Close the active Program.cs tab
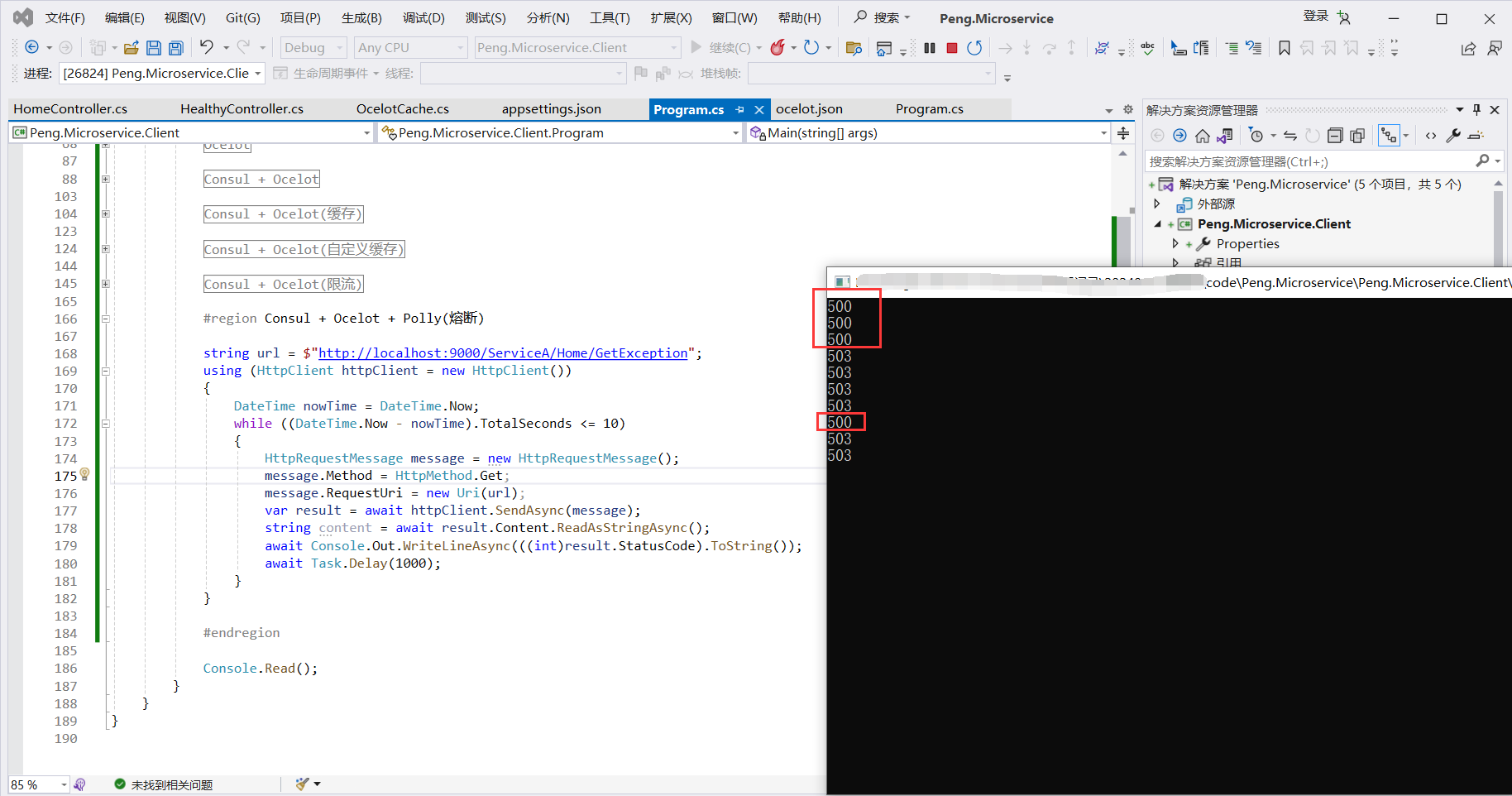 (759, 109)
